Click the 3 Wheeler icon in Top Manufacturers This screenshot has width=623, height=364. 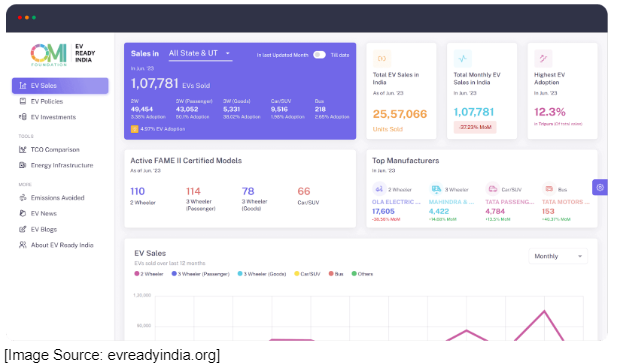pyautogui.click(x=436, y=189)
